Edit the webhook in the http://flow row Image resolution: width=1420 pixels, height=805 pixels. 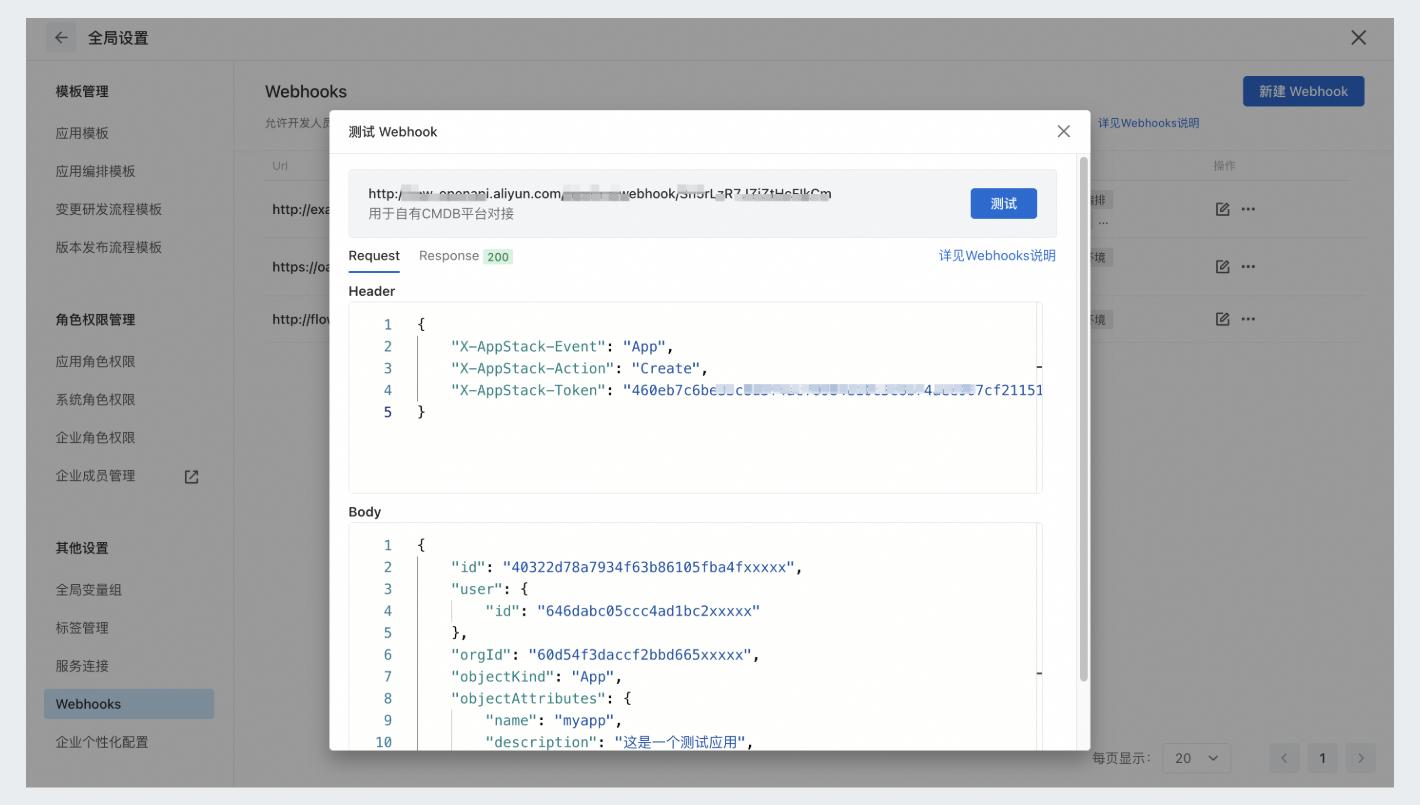[x=1222, y=319]
